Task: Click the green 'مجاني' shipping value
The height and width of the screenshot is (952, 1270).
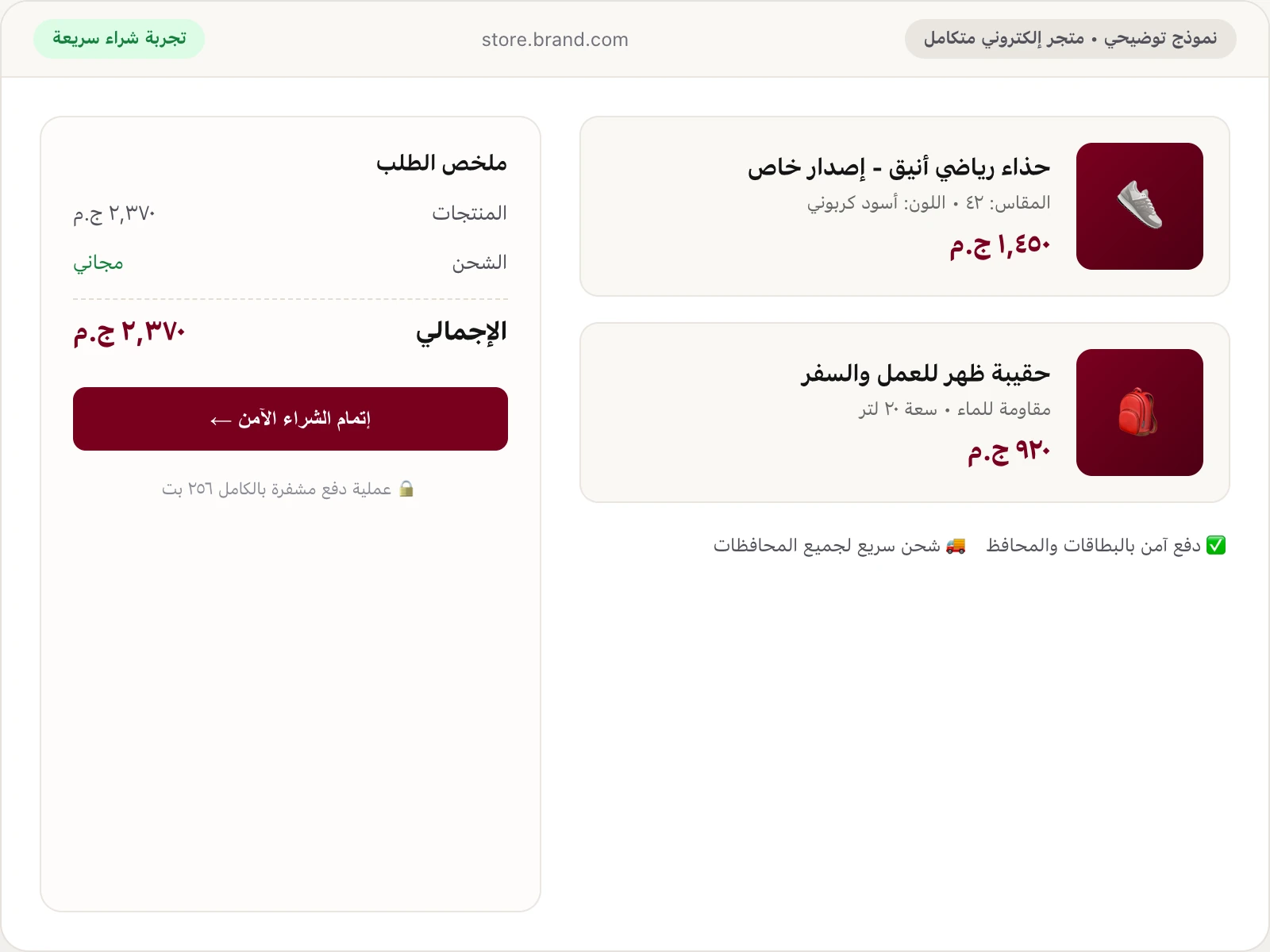Action: (x=98, y=263)
